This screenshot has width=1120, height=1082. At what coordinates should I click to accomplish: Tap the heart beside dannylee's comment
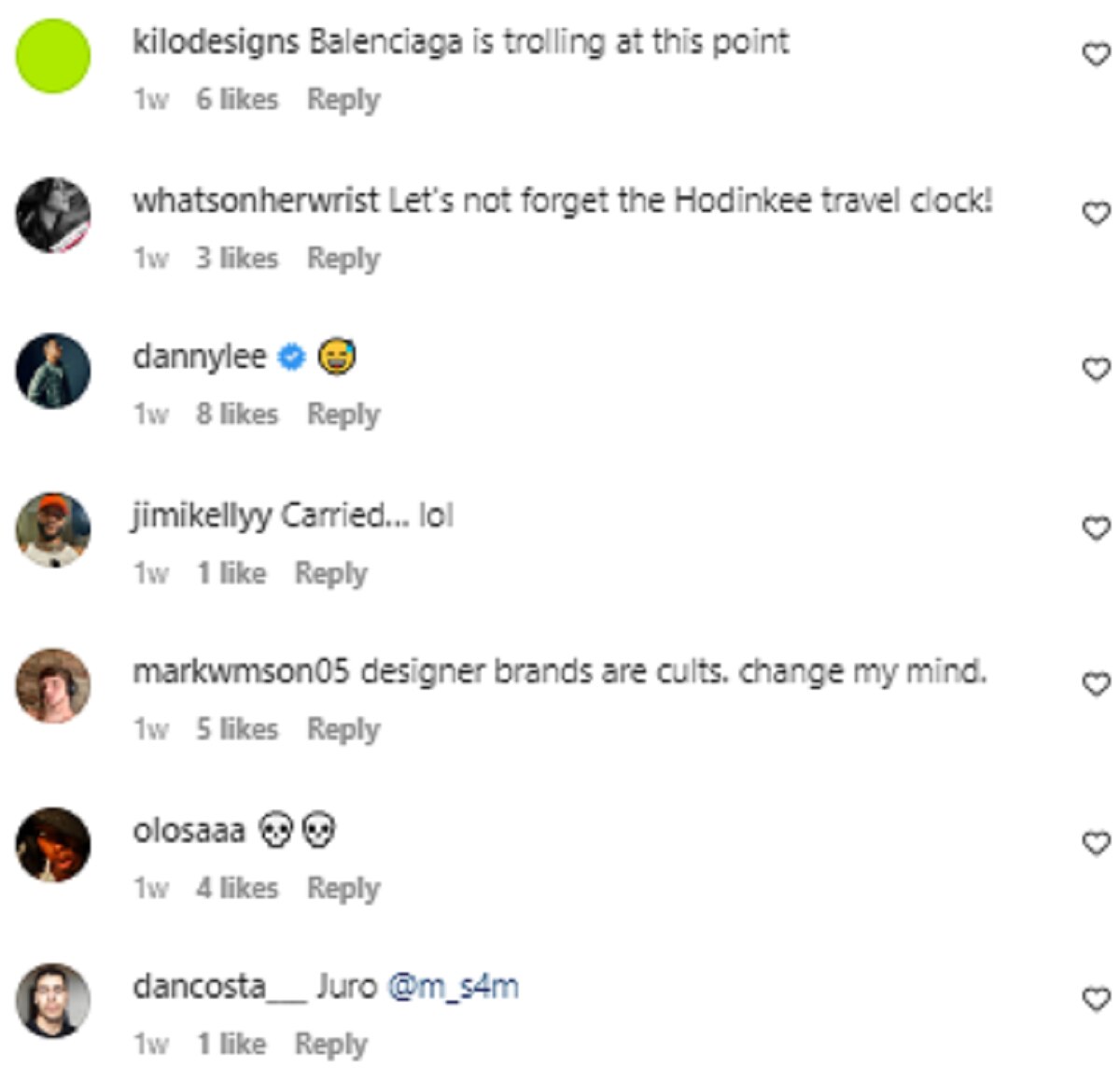(1096, 370)
